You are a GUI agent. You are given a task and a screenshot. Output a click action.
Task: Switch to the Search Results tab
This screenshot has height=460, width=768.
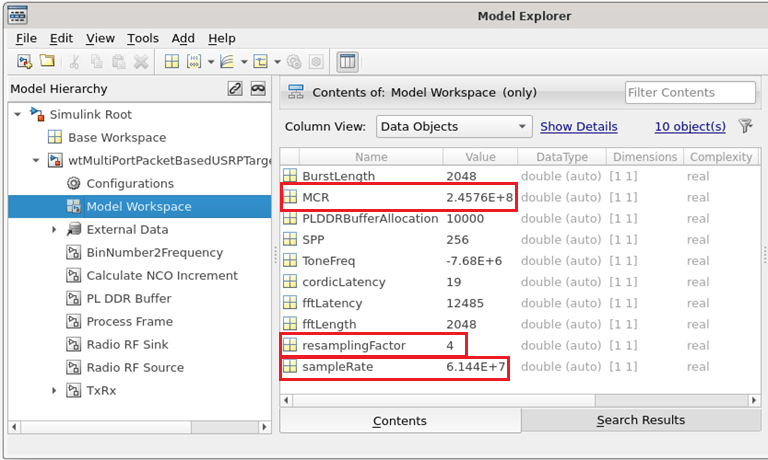(640, 420)
